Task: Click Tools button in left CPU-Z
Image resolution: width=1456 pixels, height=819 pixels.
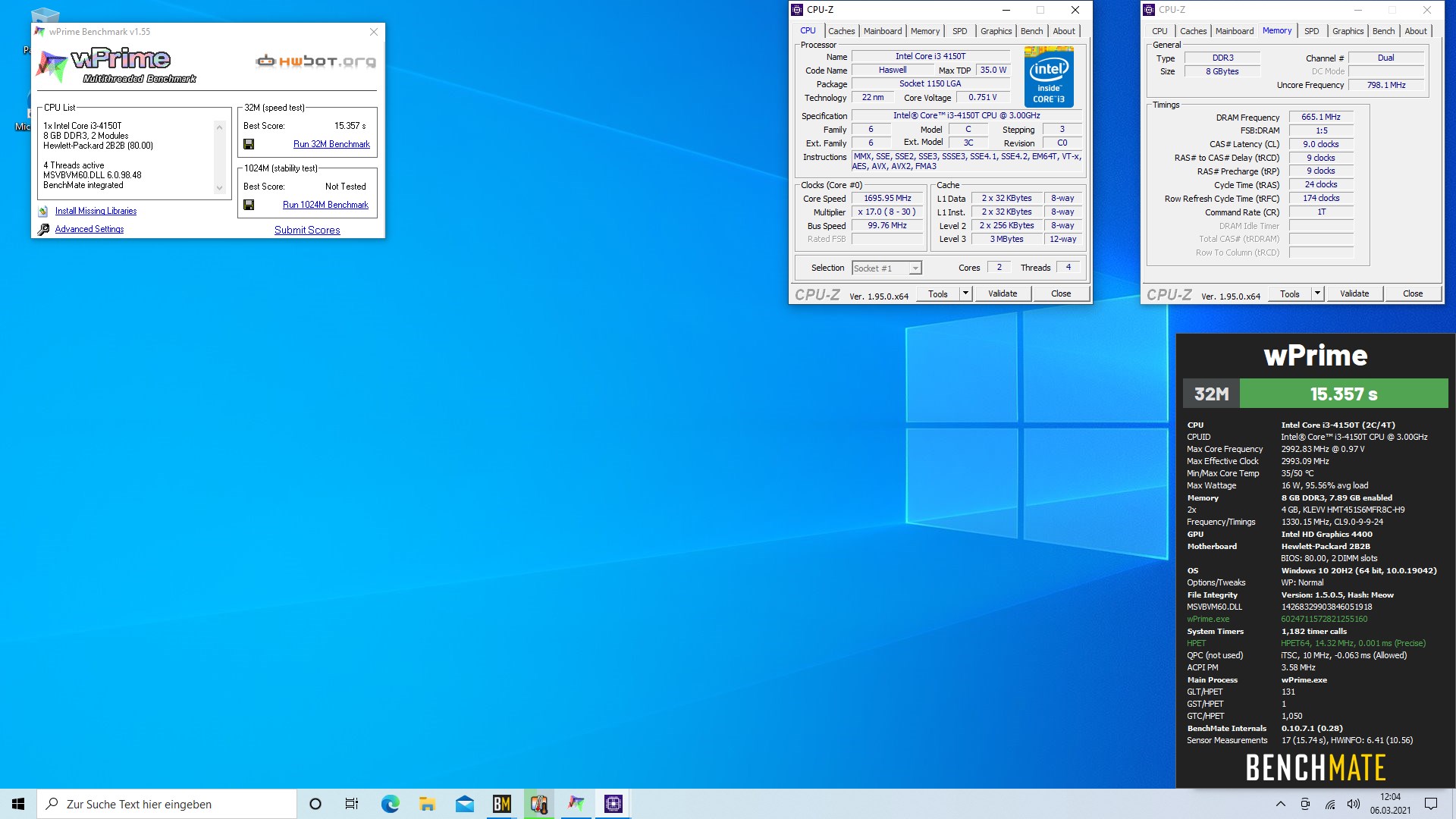Action: pyautogui.click(x=938, y=293)
